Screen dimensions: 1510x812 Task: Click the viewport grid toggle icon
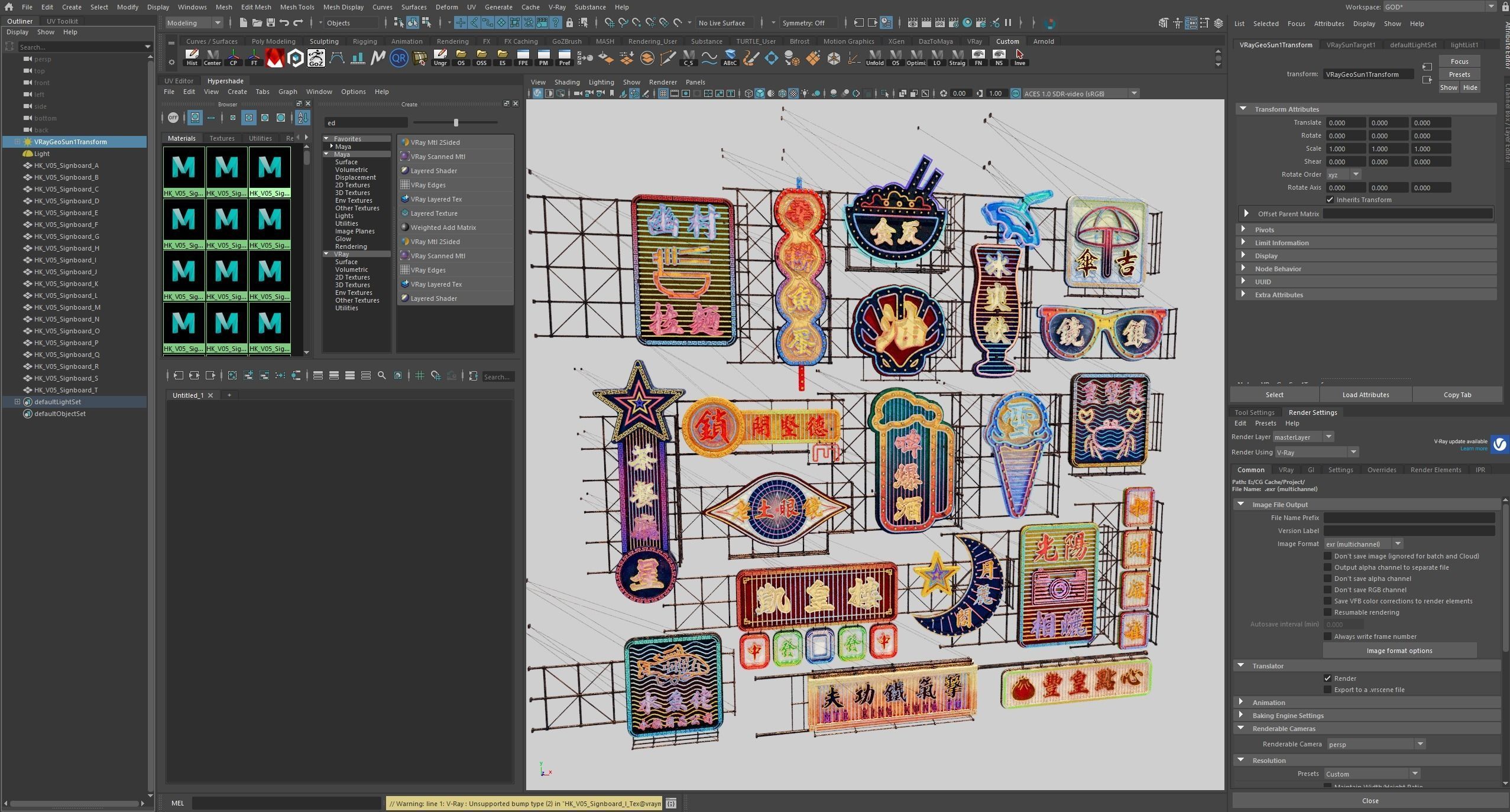[x=663, y=93]
